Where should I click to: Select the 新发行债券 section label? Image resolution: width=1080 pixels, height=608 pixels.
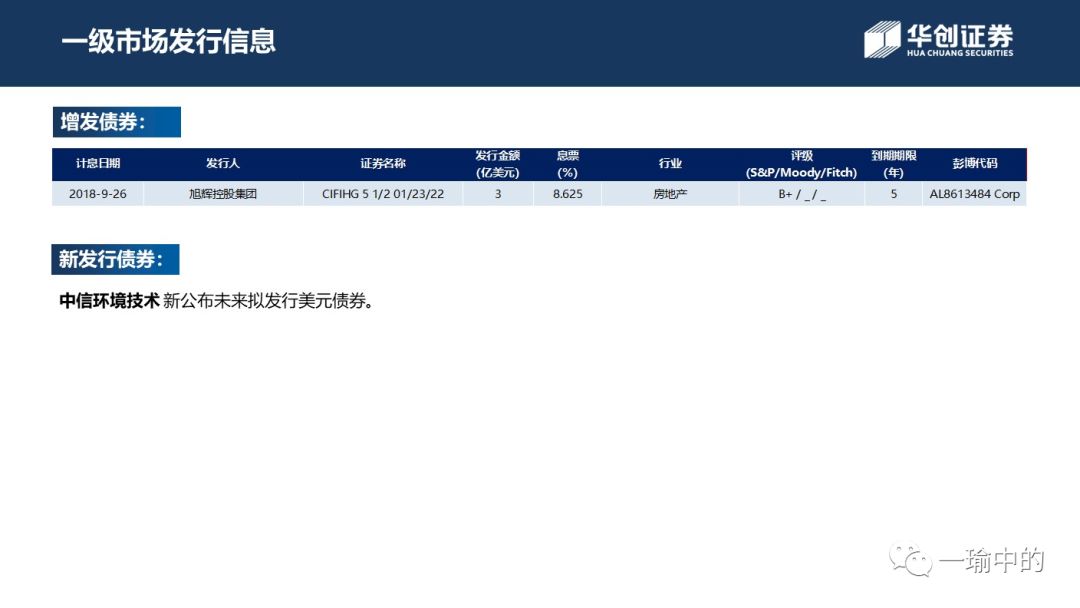coord(115,259)
